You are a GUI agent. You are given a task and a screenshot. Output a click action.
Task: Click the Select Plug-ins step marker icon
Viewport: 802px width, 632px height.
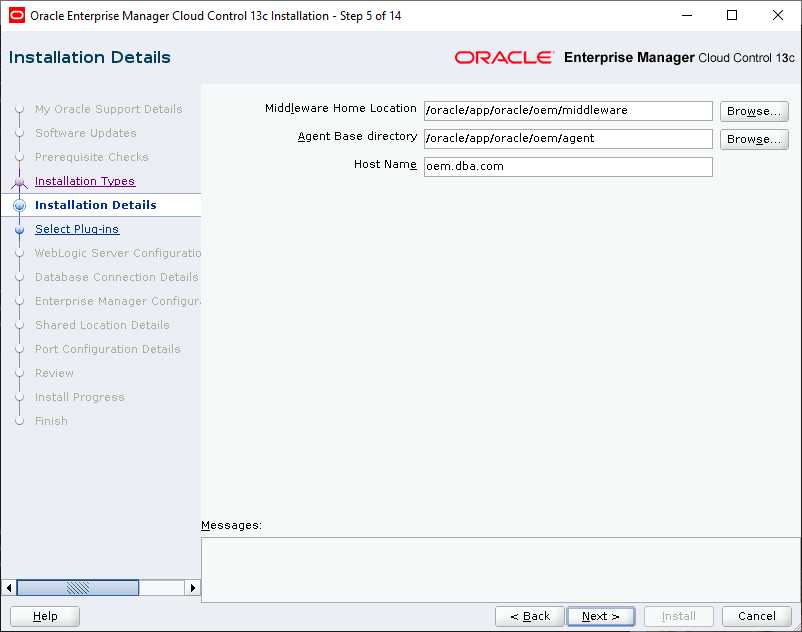pos(19,230)
